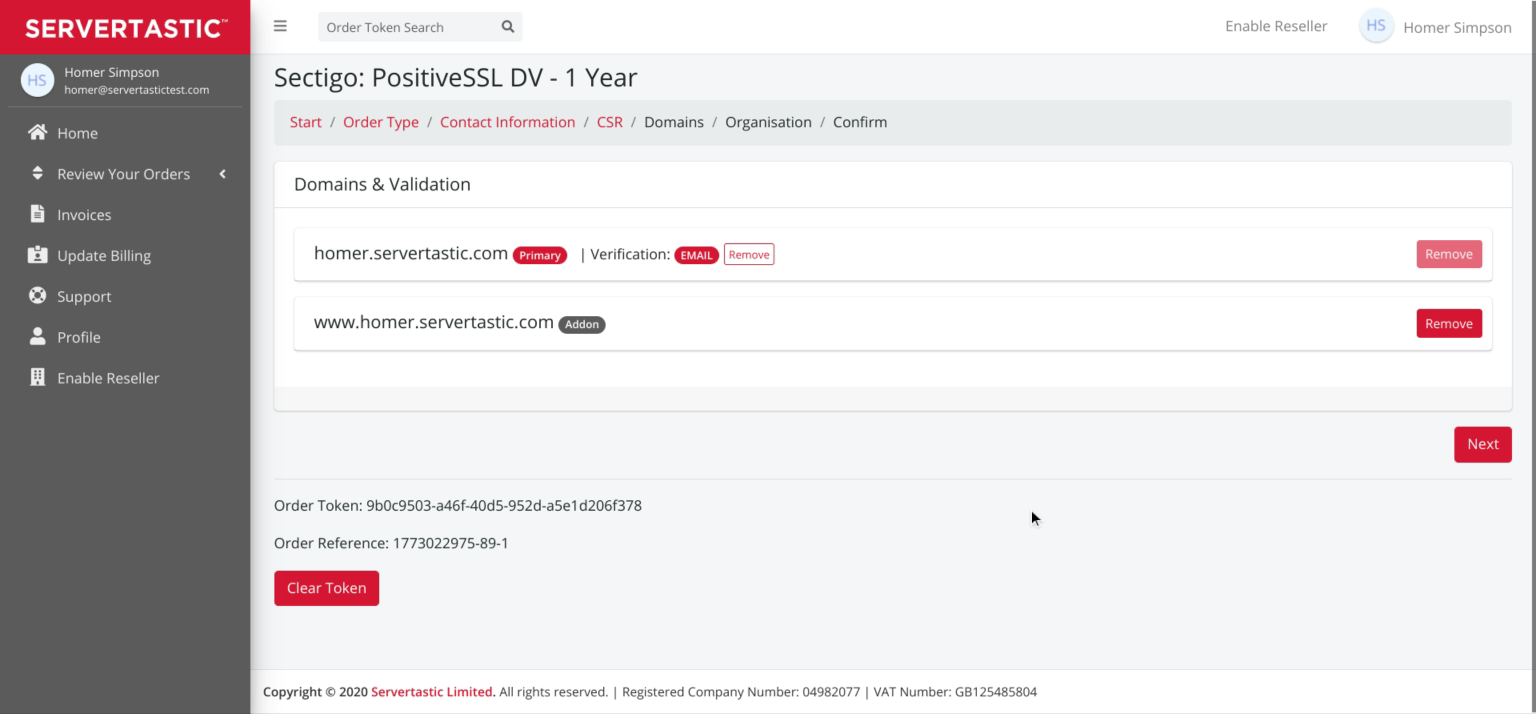
Task: Click Organisation breadcrumb text
Action: pyautogui.click(x=768, y=122)
